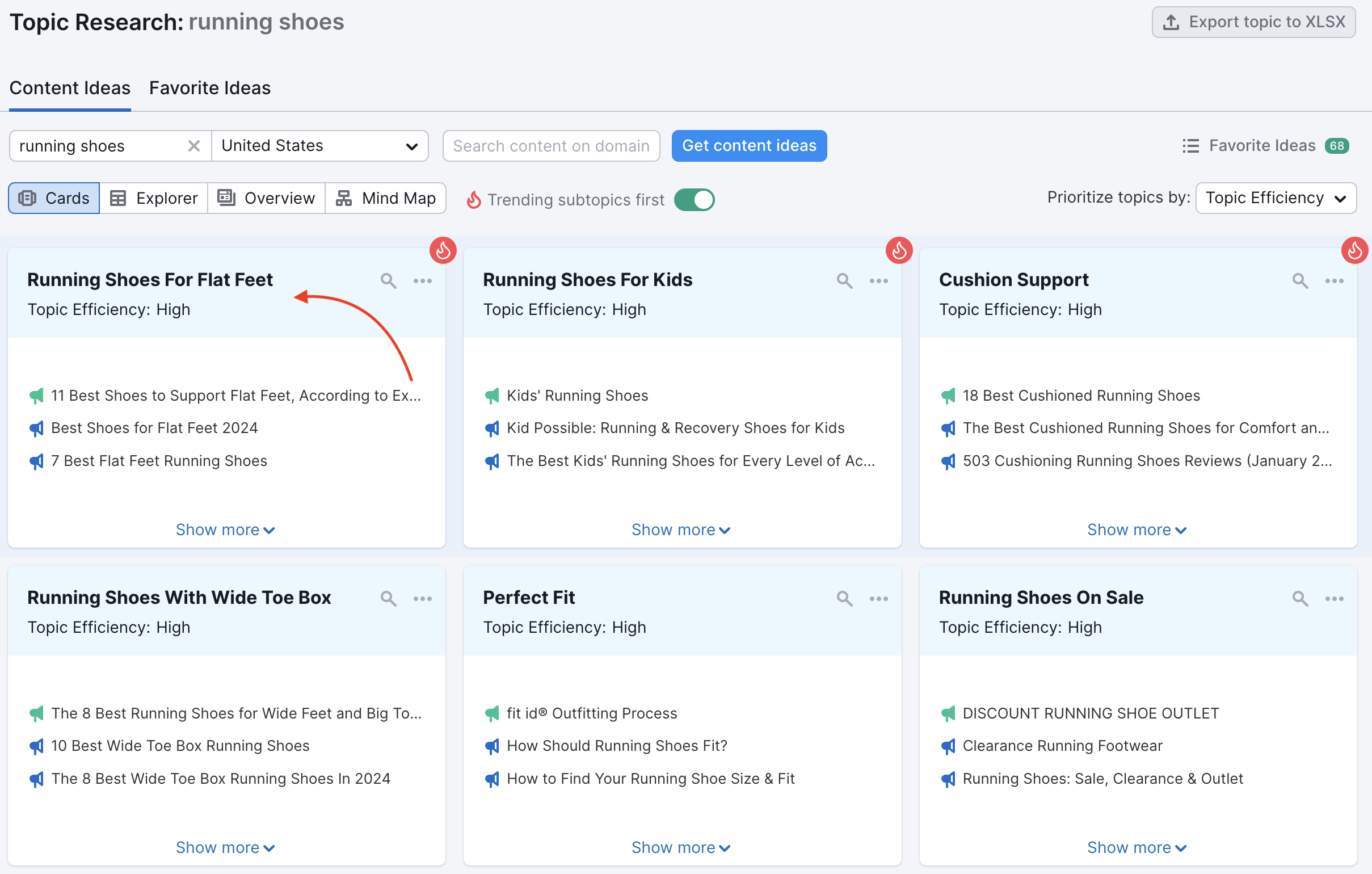Clear the running shoes keyword with X icon
The height and width of the screenshot is (874, 1372).
[193, 146]
